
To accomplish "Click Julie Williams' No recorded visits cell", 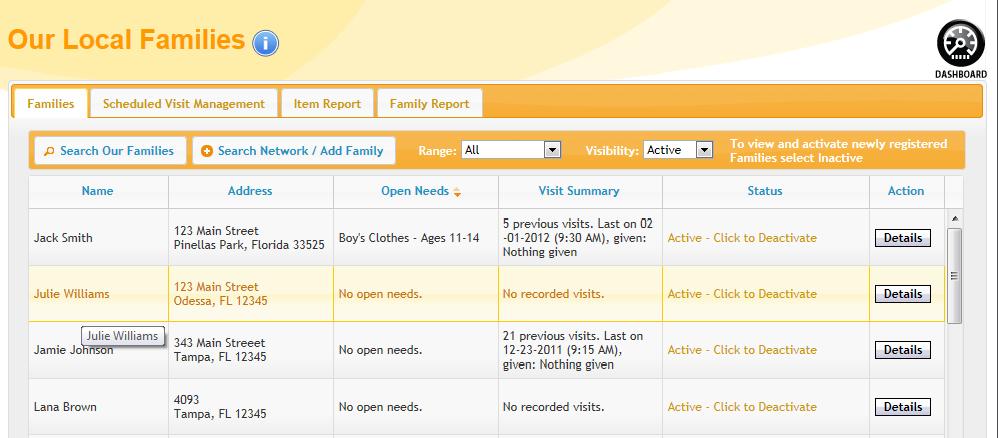I will (x=580, y=294).
